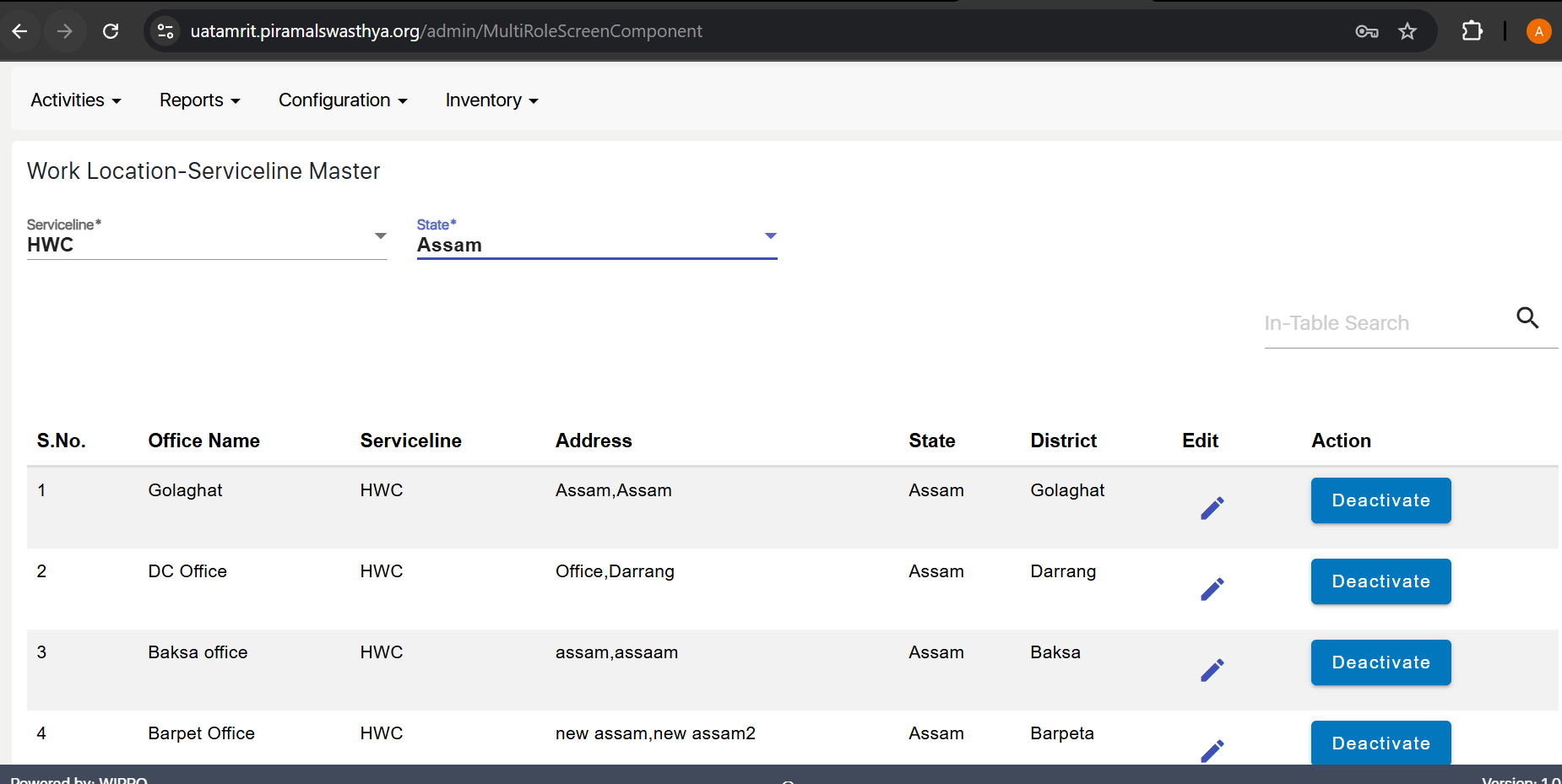Viewport: 1562px width, 784px height.
Task: Open the browser extensions puzzle icon
Action: [1472, 31]
